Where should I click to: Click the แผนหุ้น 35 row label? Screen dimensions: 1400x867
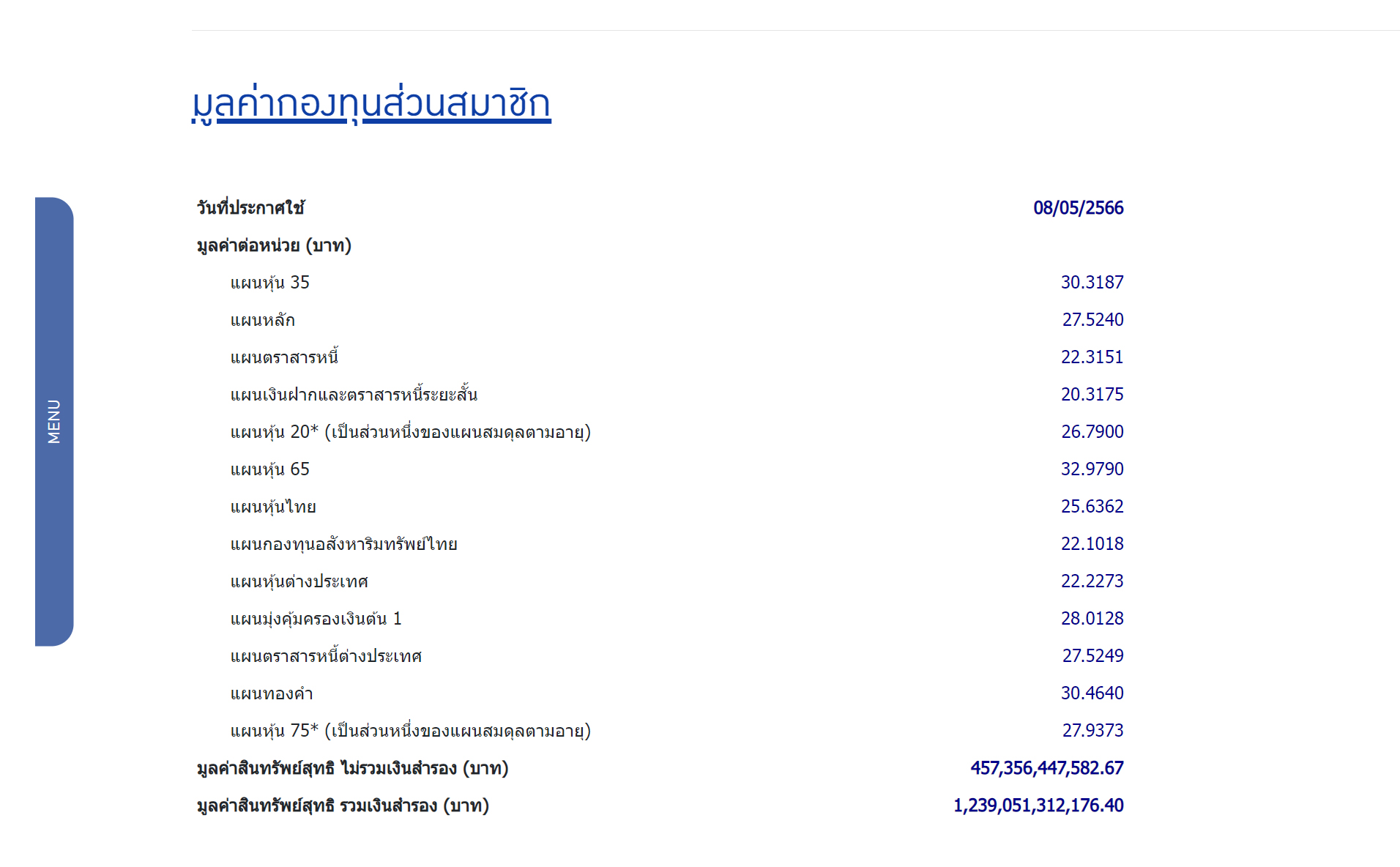269,283
